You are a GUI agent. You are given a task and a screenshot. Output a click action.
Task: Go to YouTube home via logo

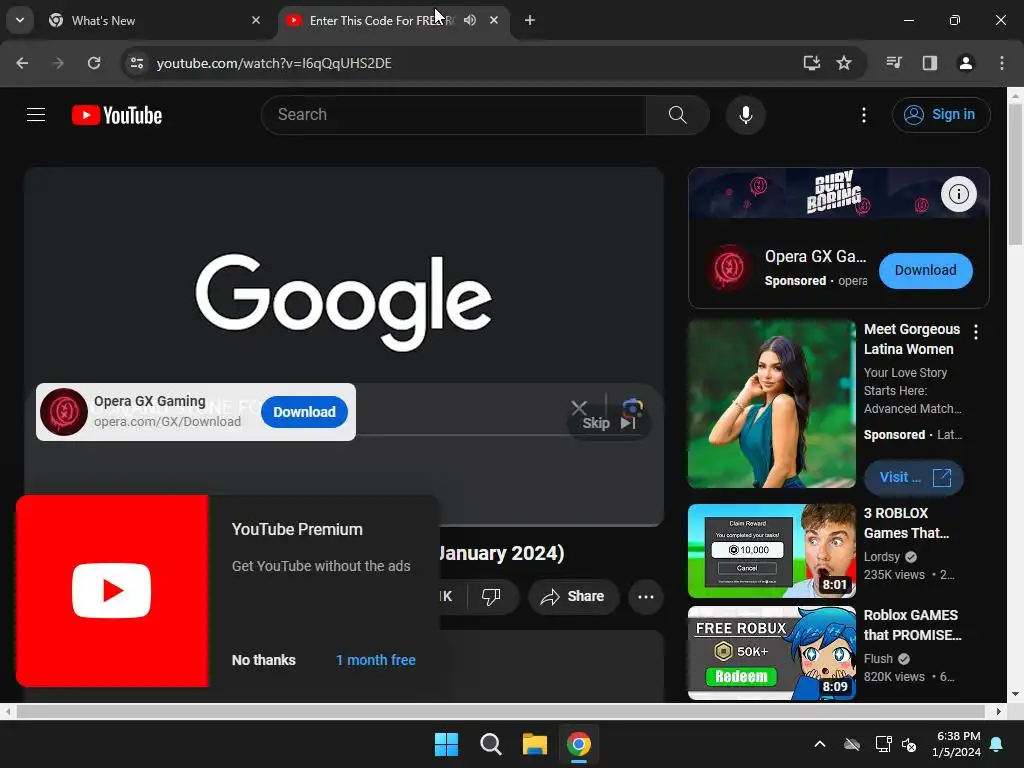(117, 115)
